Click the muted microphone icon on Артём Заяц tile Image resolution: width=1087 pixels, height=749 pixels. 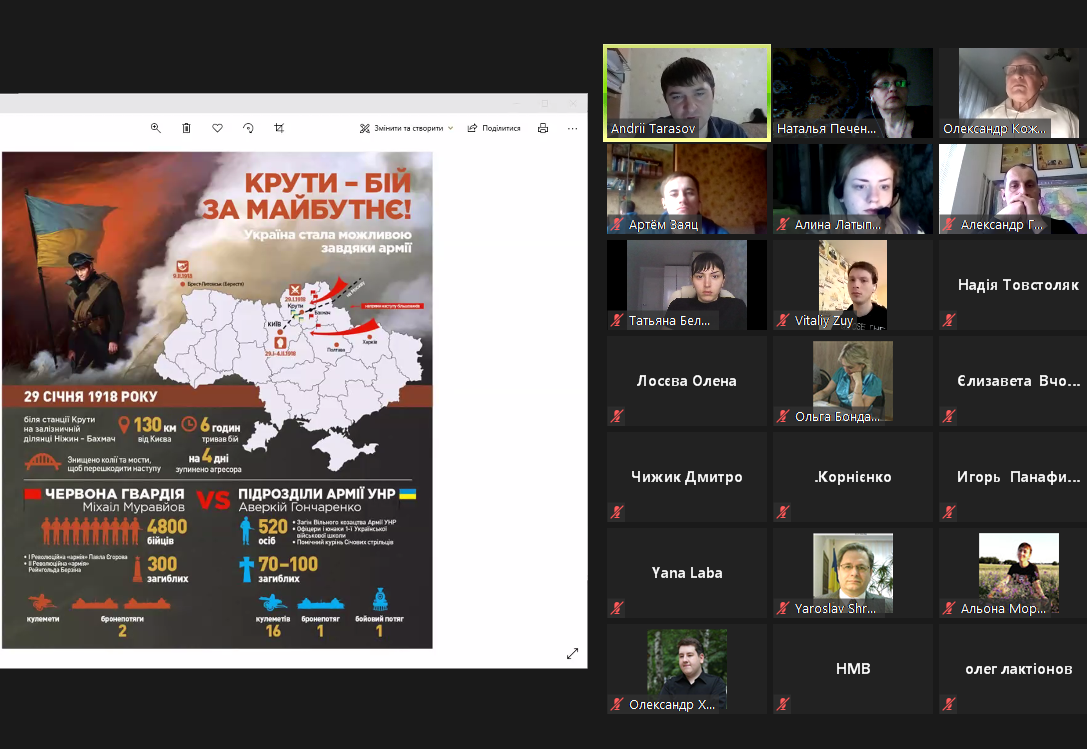click(x=617, y=225)
